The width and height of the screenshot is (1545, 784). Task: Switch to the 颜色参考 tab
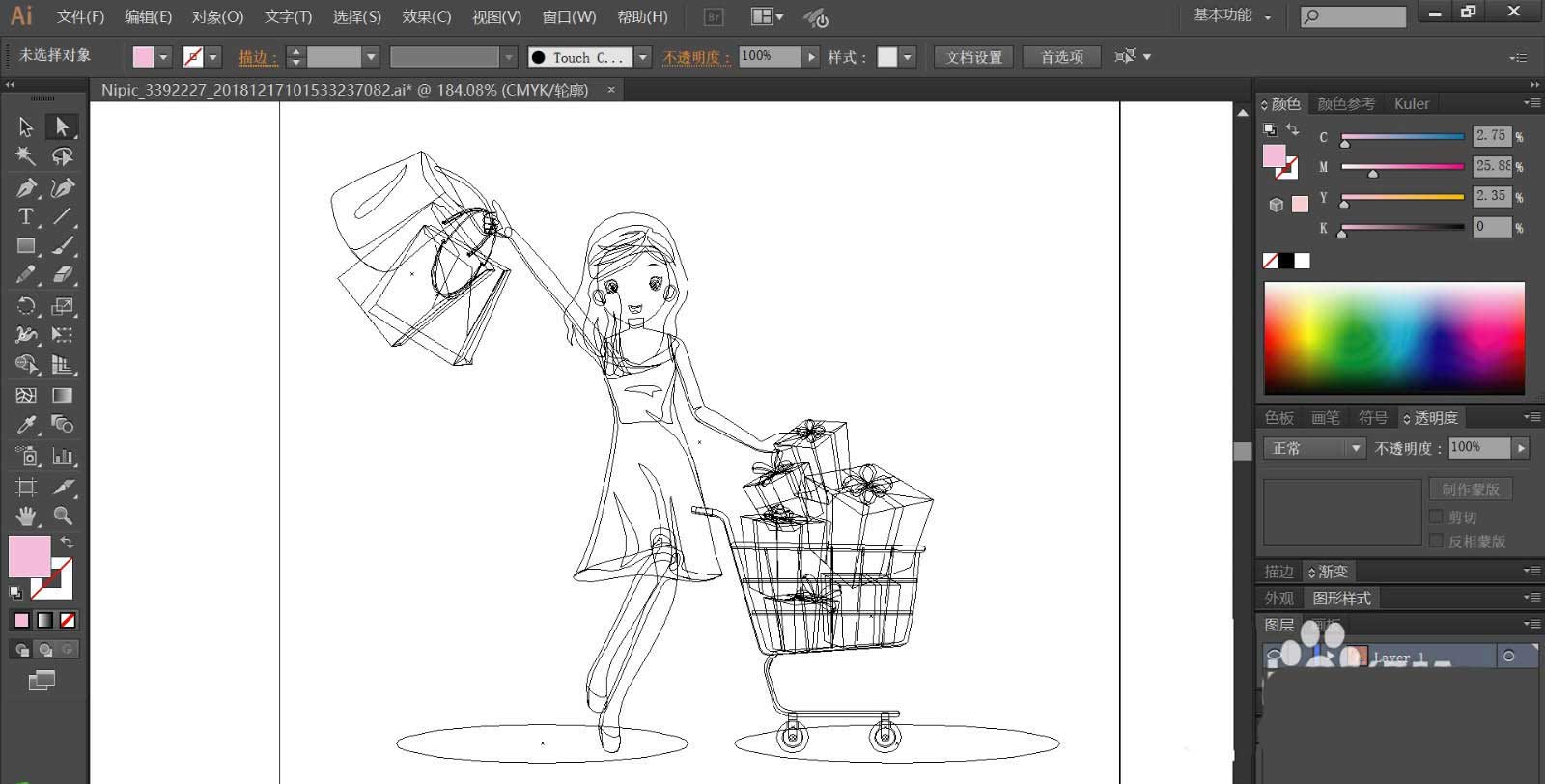pyautogui.click(x=1346, y=103)
